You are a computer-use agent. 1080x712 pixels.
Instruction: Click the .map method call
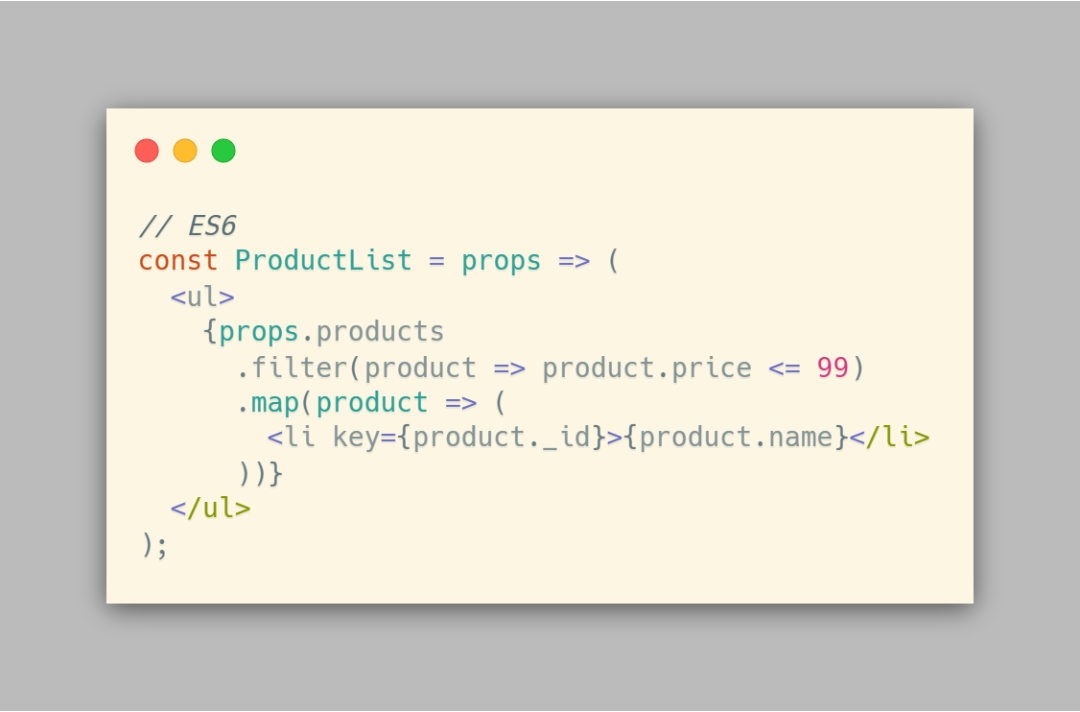[267, 403]
